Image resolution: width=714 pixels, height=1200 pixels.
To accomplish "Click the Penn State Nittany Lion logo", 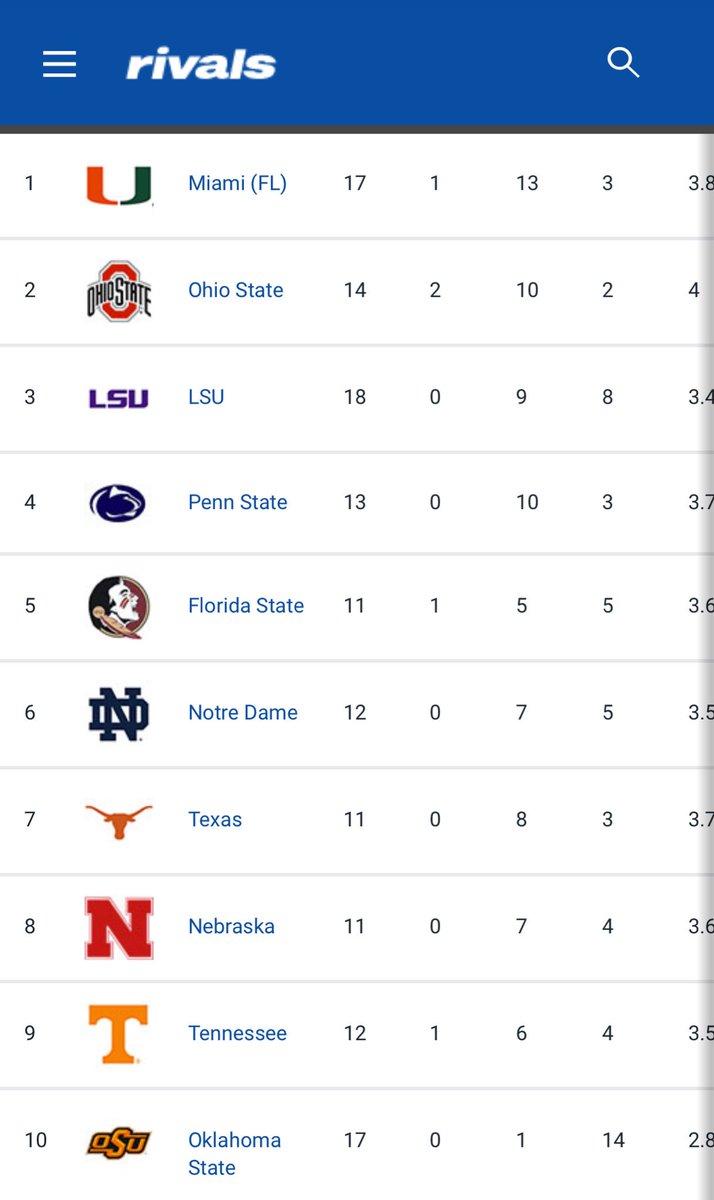I will pyautogui.click(x=118, y=503).
